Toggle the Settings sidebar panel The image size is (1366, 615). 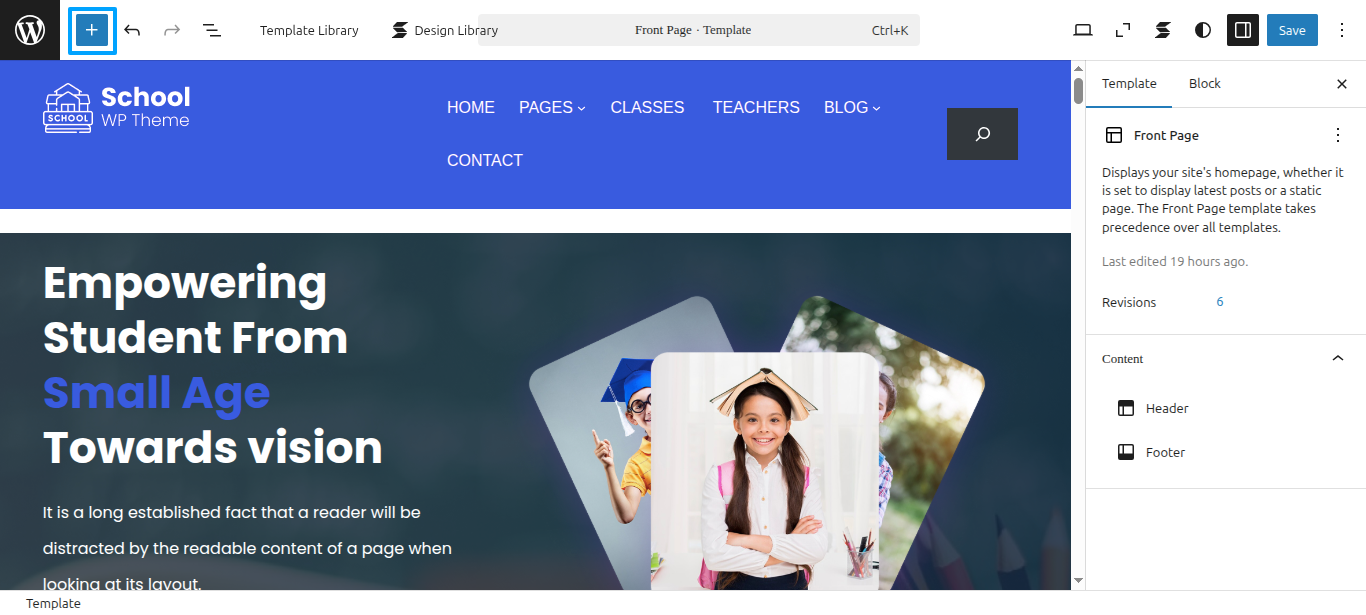1243,30
